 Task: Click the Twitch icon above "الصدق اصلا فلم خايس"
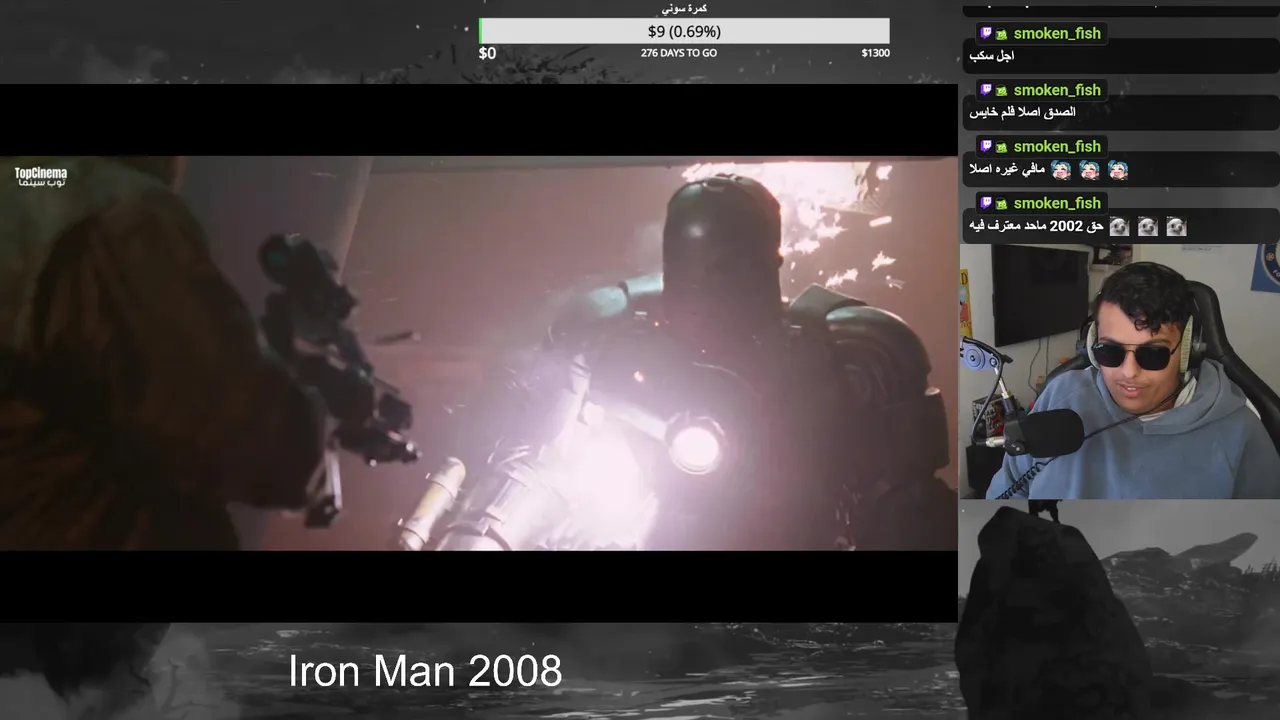[986, 90]
